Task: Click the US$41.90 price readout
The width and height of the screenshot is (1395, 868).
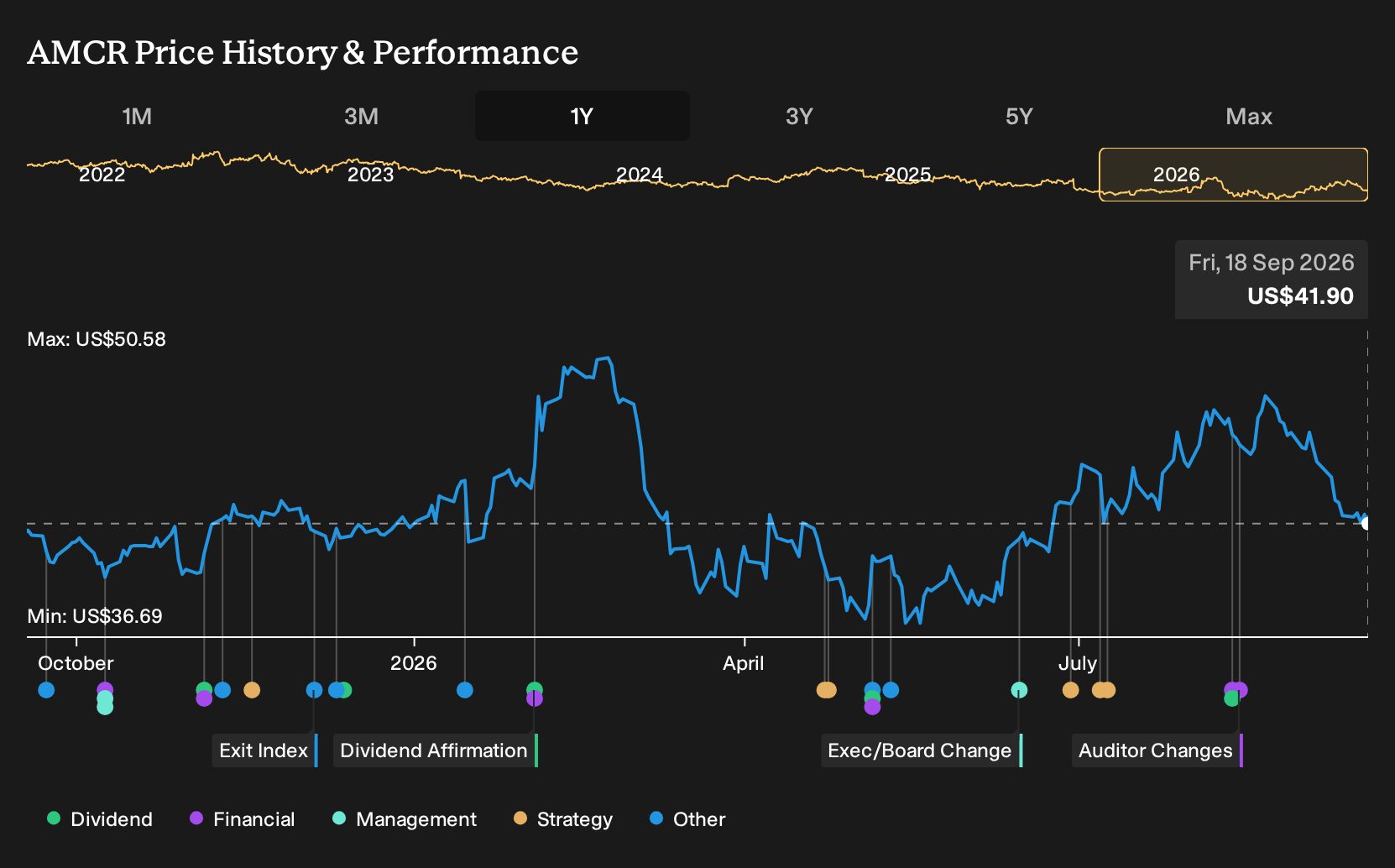Action: (x=1300, y=296)
